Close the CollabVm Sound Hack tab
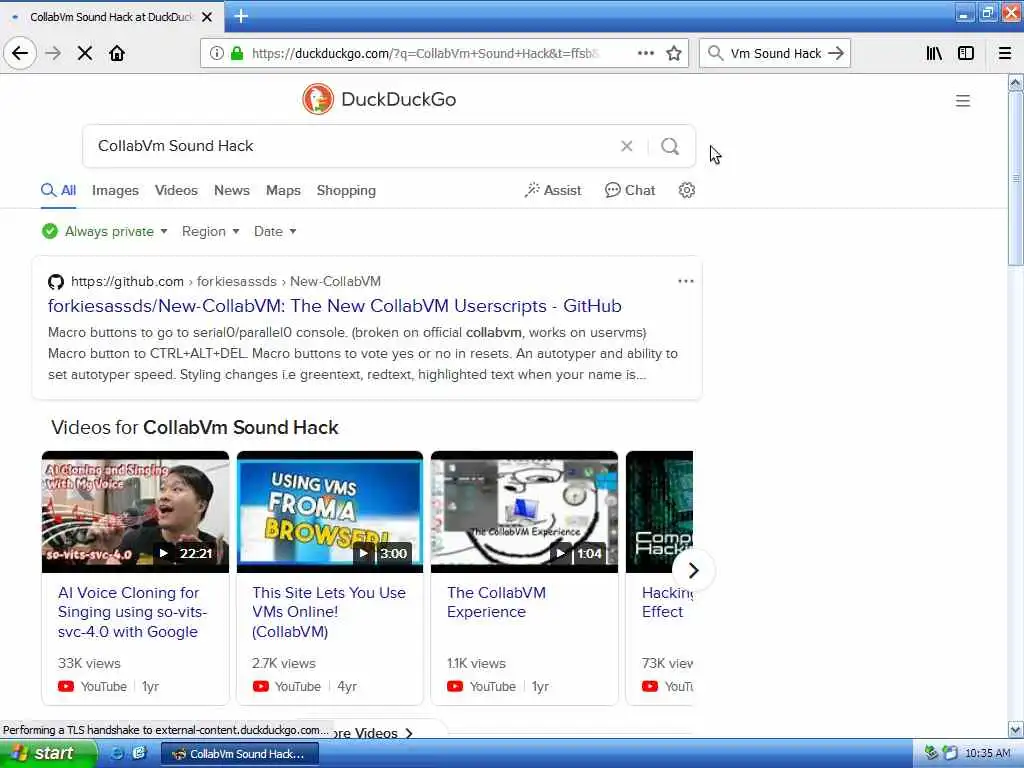Image resolution: width=1024 pixels, height=768 pixels. pos(207,17)
